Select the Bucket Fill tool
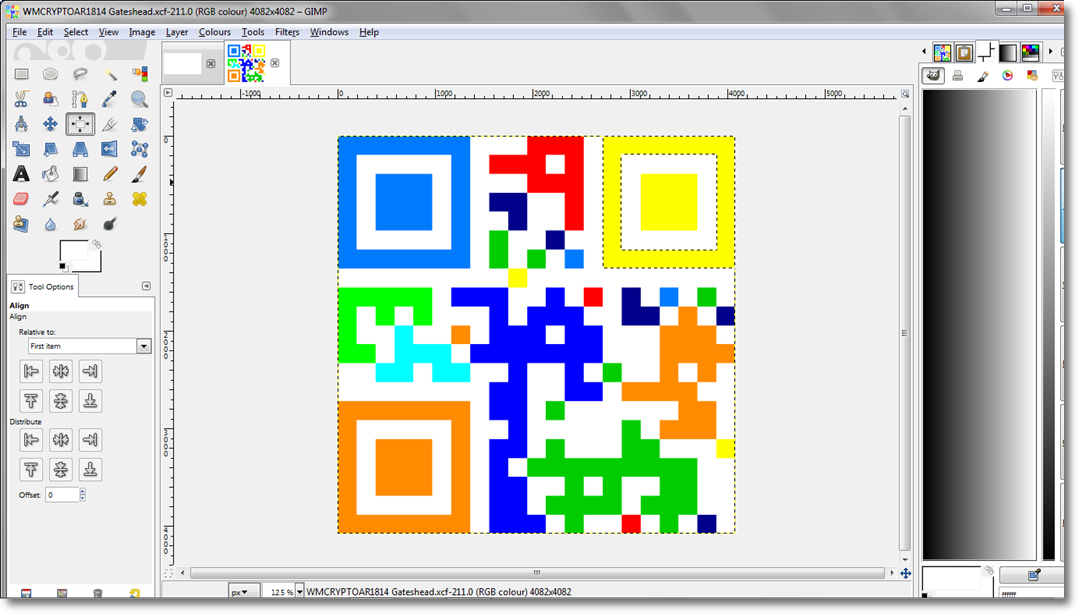Image resolution: width=1080 pixels, height=615 pixels. click(x=50, y=174)
